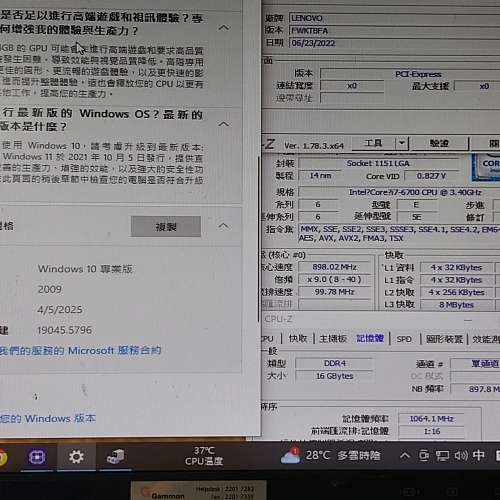Switch to the 快取 tab in CPU-Z
The image size is (500, 500).
(x=298, y=339)
